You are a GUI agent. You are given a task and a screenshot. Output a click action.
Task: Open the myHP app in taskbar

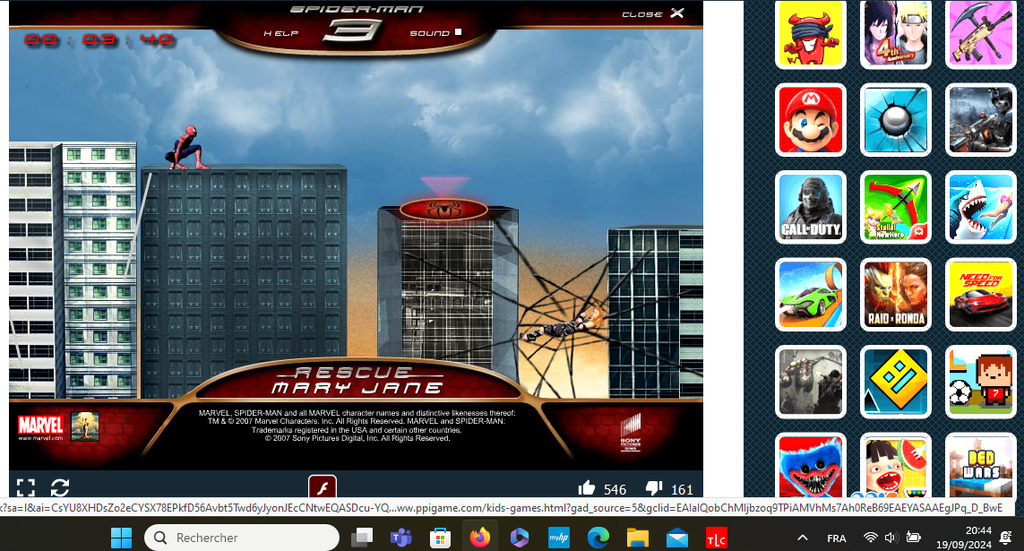558,537
